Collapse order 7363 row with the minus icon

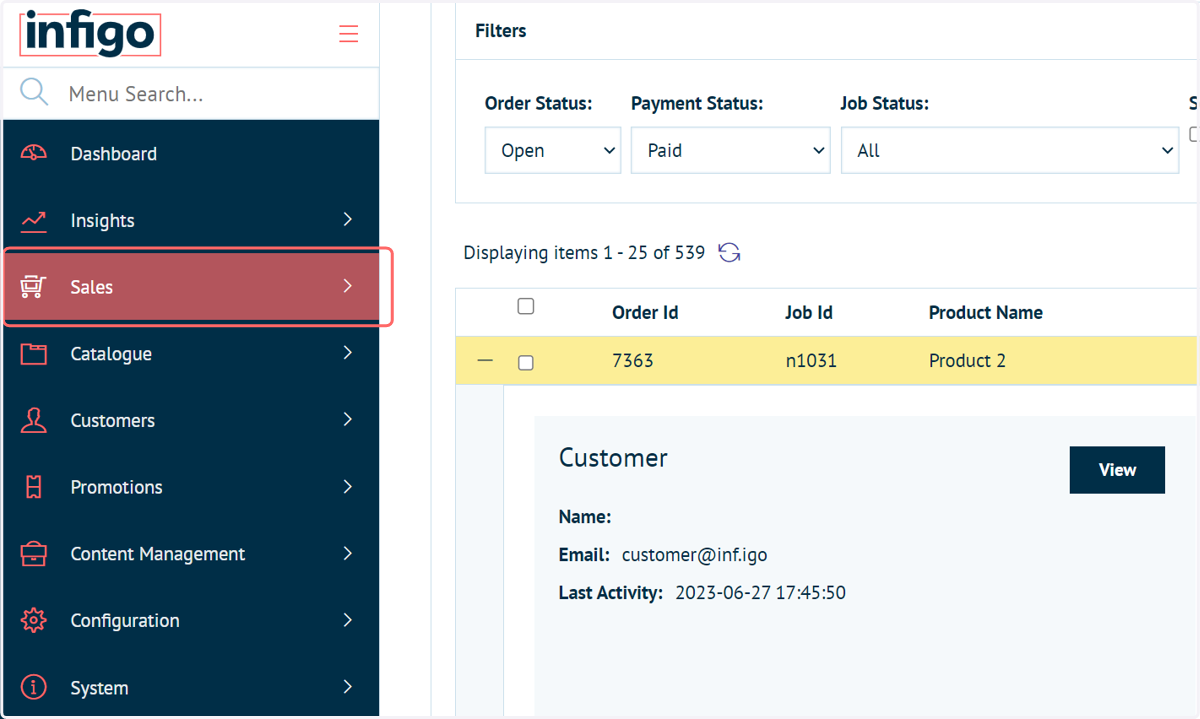(485, 361)
